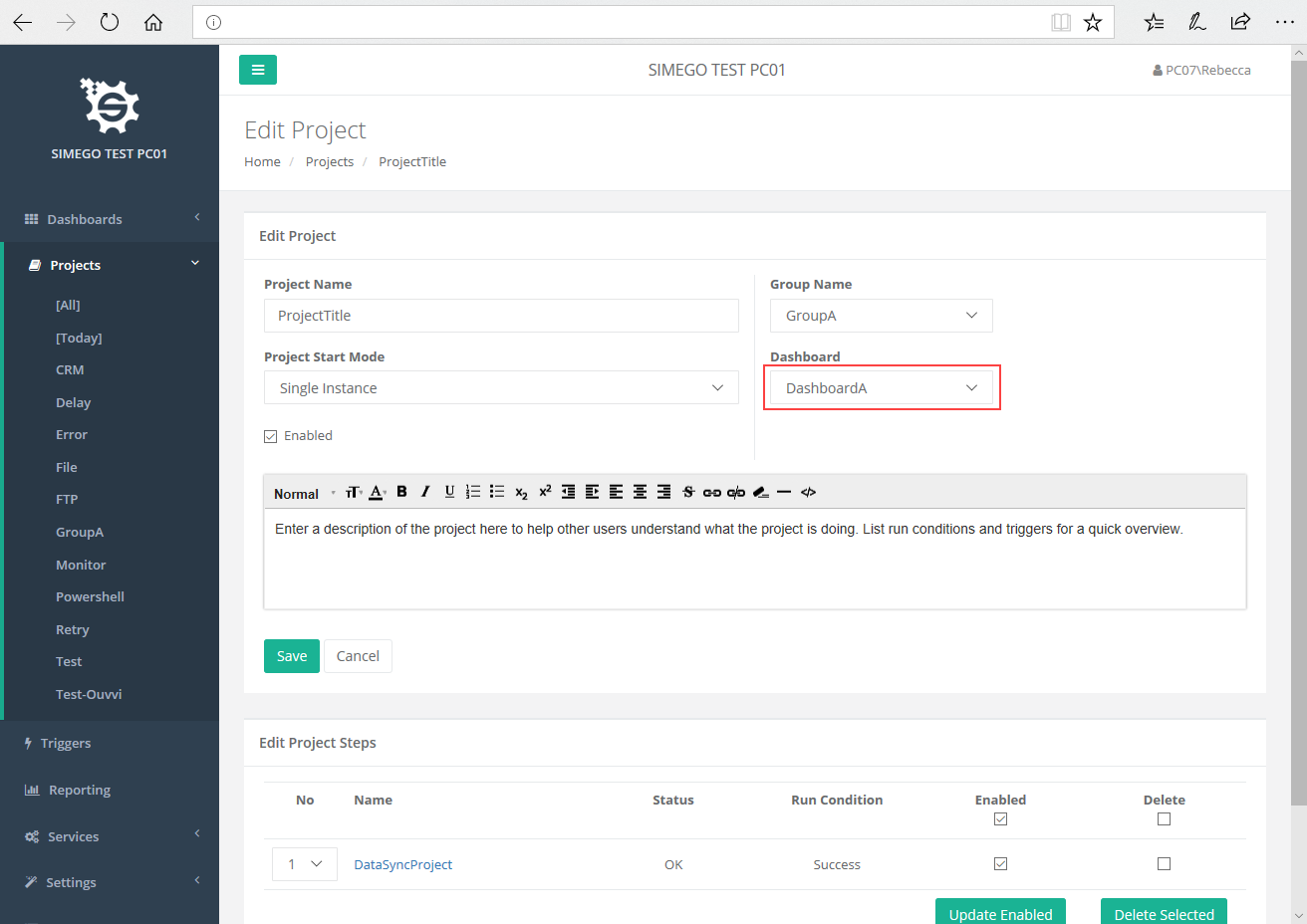
Task: Increase indent in the editor
Action: click(593, 492)
